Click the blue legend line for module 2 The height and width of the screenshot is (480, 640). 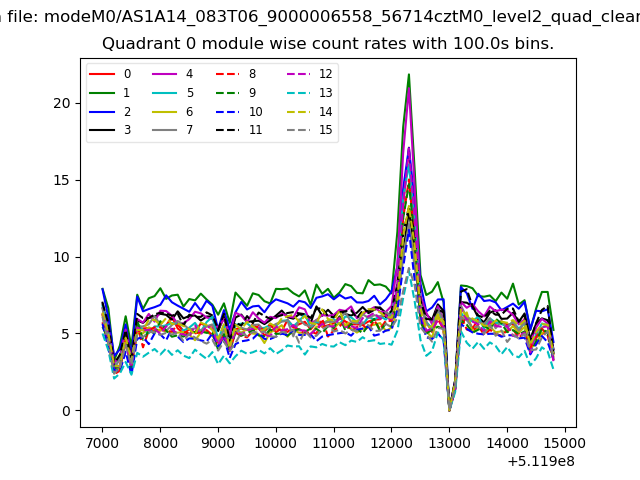tap(103, 112)
